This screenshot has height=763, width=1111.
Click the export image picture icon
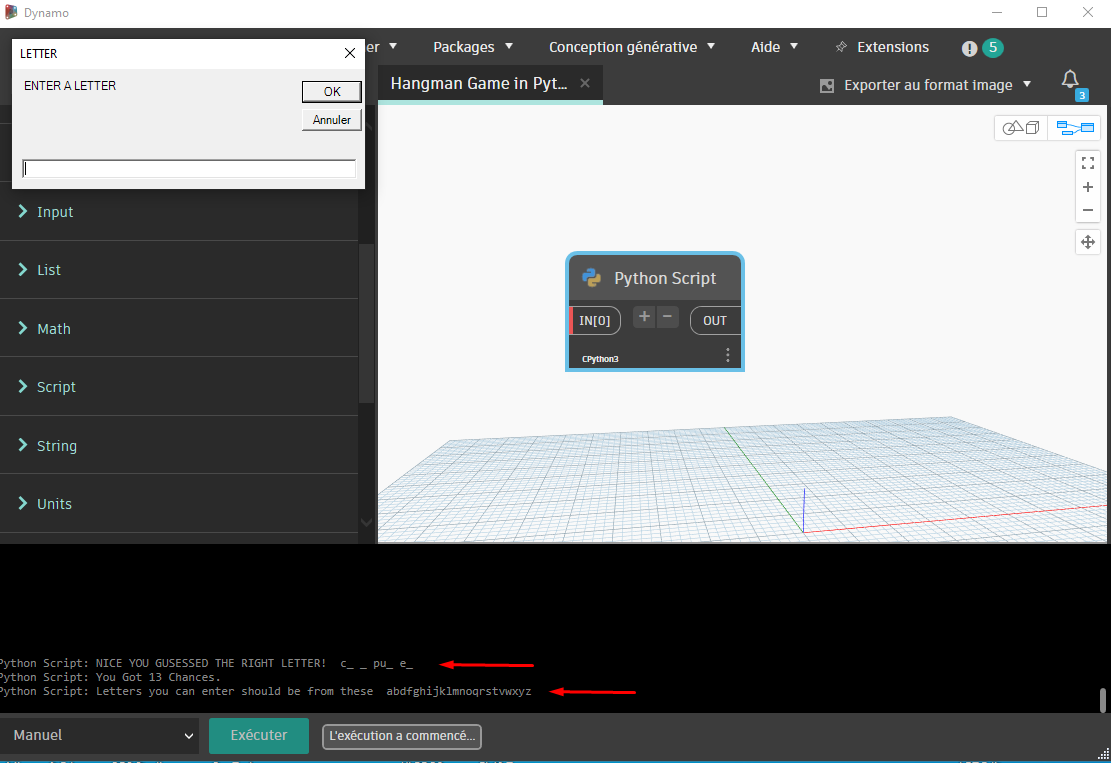[827, 86]
